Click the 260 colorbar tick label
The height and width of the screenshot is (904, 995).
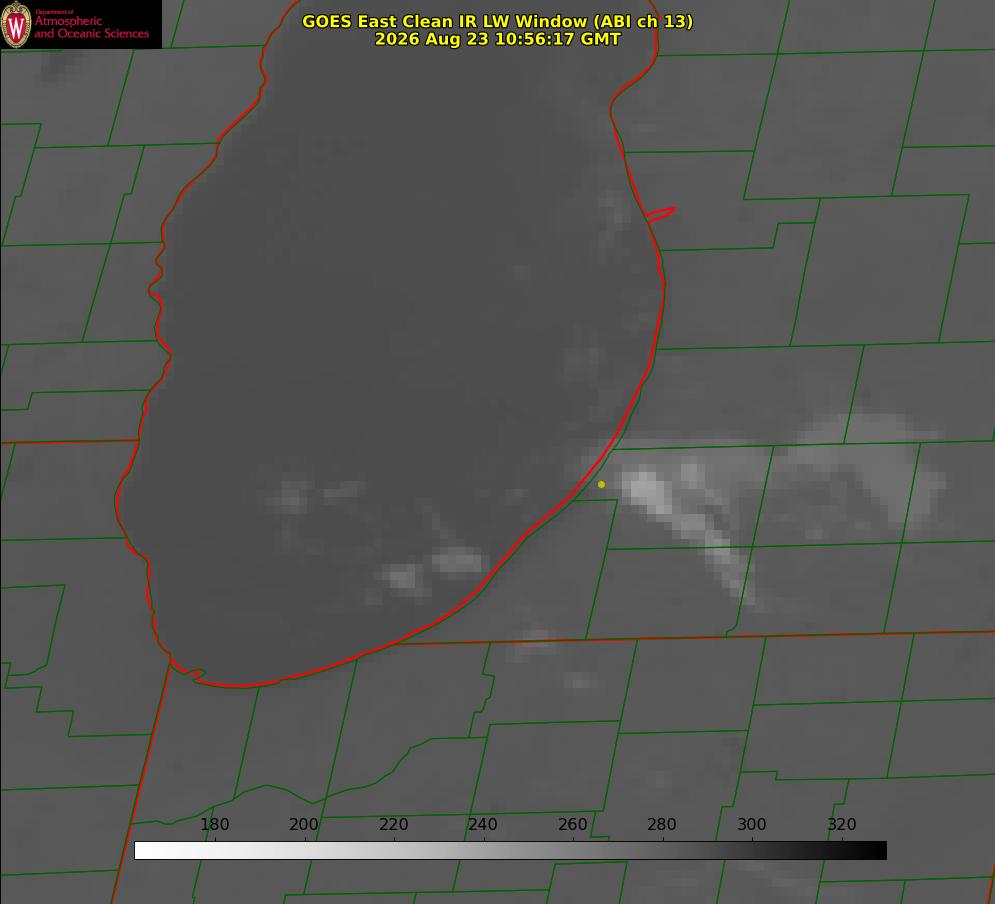572,824
